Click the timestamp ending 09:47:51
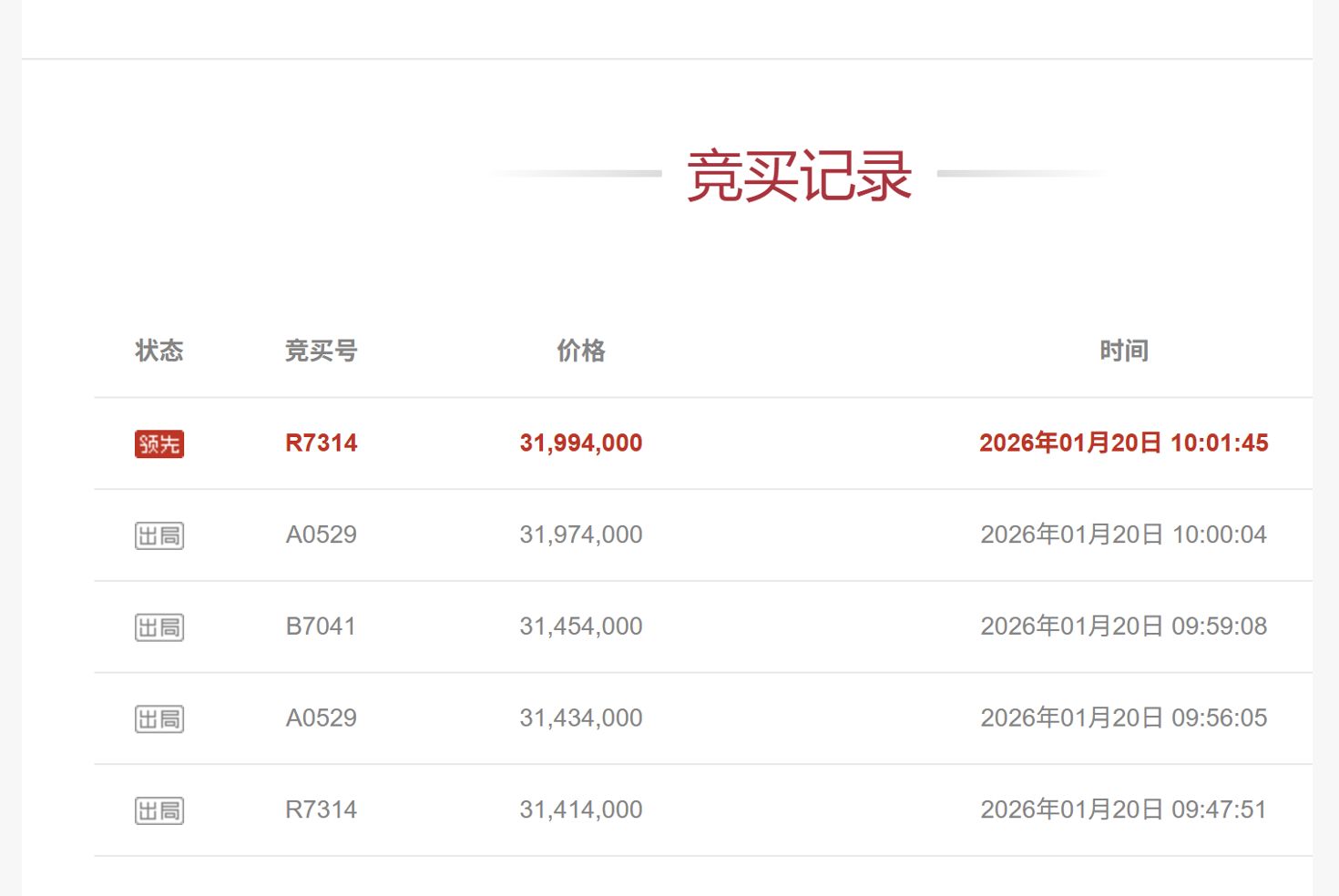 tap(1123, 809)
